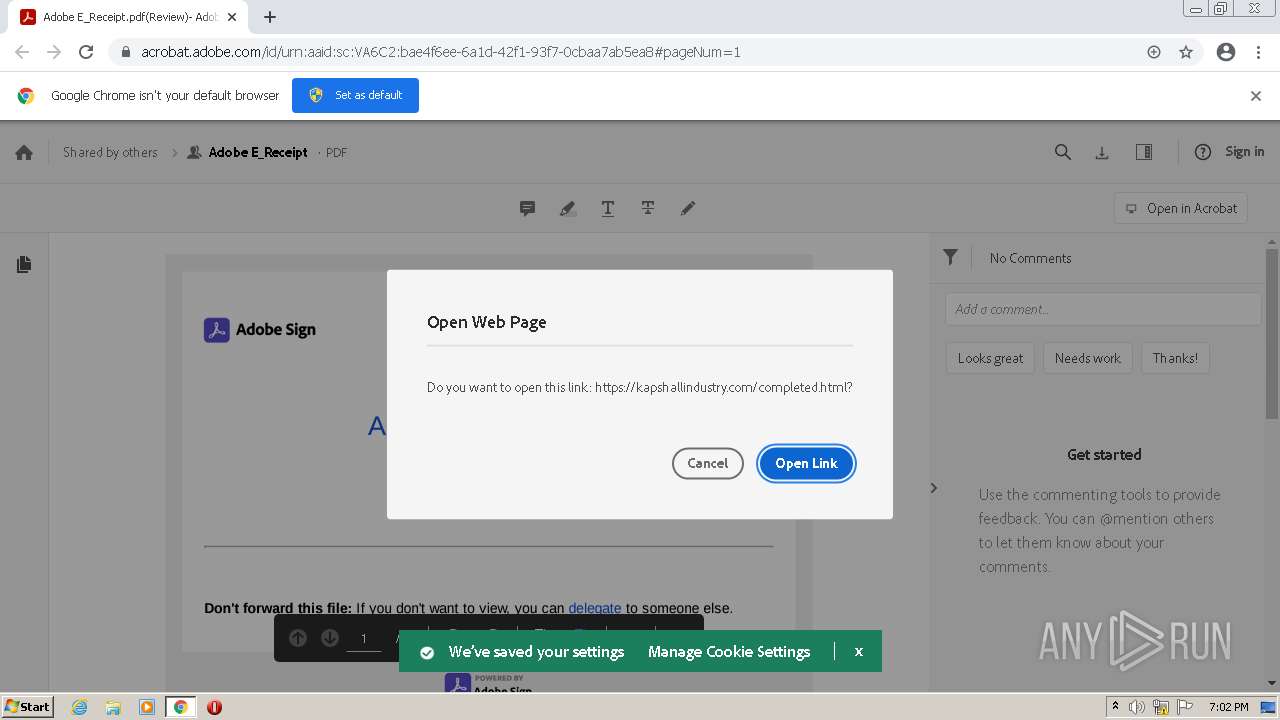Viewport: 1280px width, 720px height.
Task: Open a new browser tab
Action: click(270, 17)
